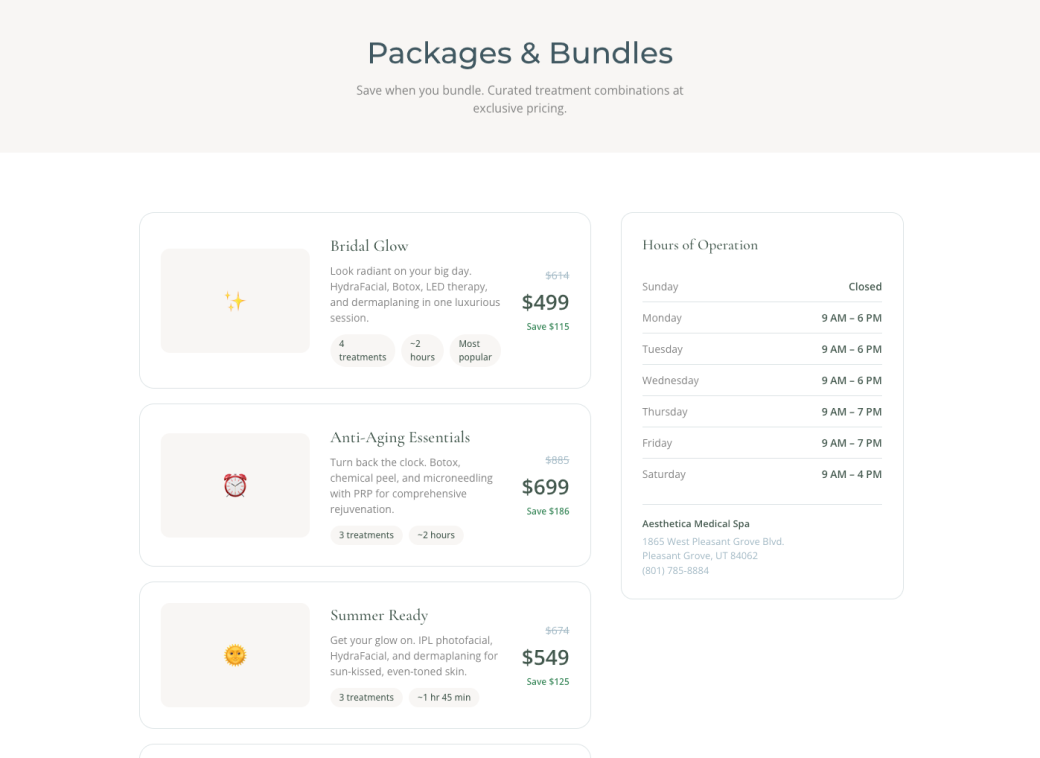Click the Pleasant Grove, UT 84062 line
1040x758 pixels.
[700, 556]
